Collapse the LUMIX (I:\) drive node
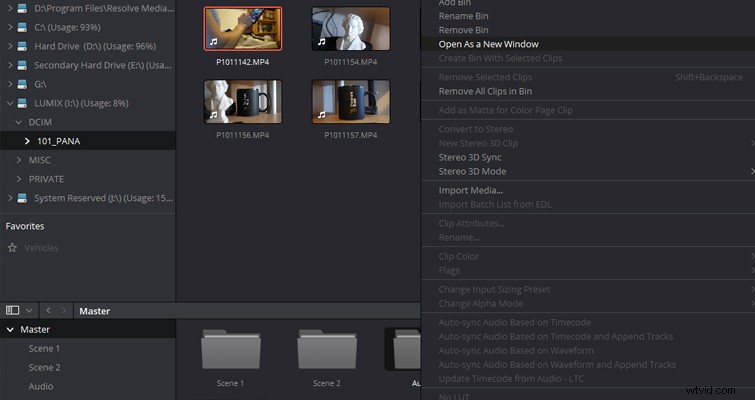Viewport: 755px width, 400px height. point(10,103)
